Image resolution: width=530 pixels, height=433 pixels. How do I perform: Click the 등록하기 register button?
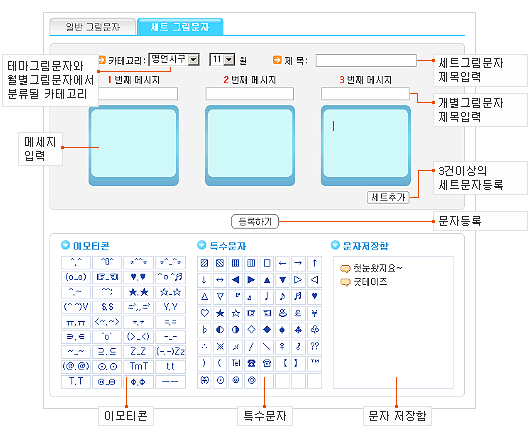(255, 222)
